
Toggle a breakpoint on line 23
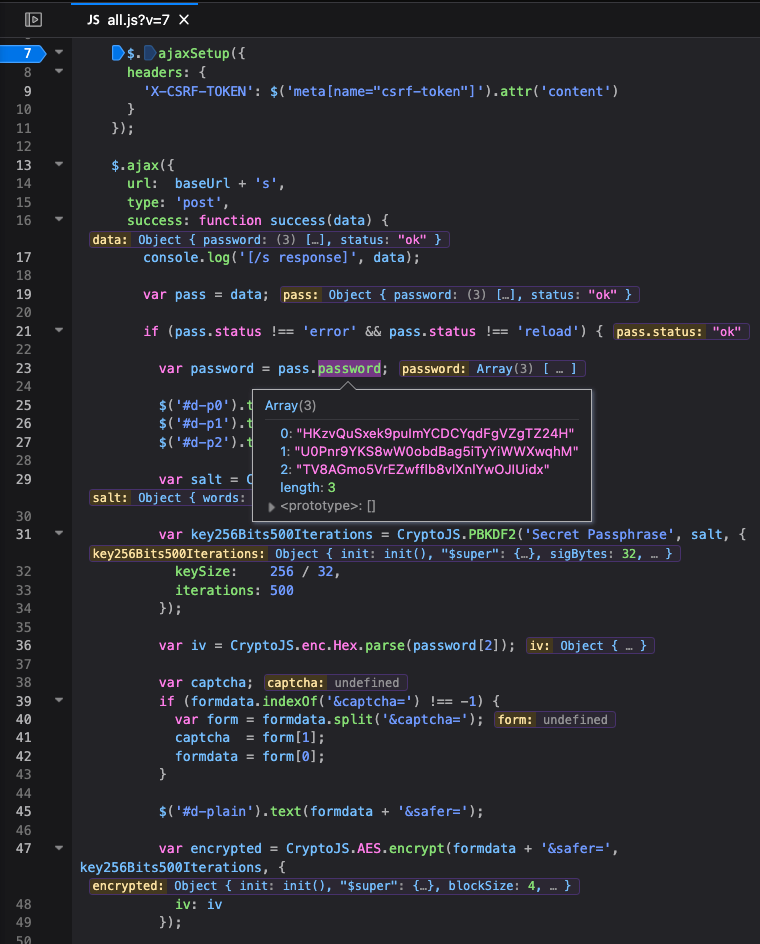[26, 368]
